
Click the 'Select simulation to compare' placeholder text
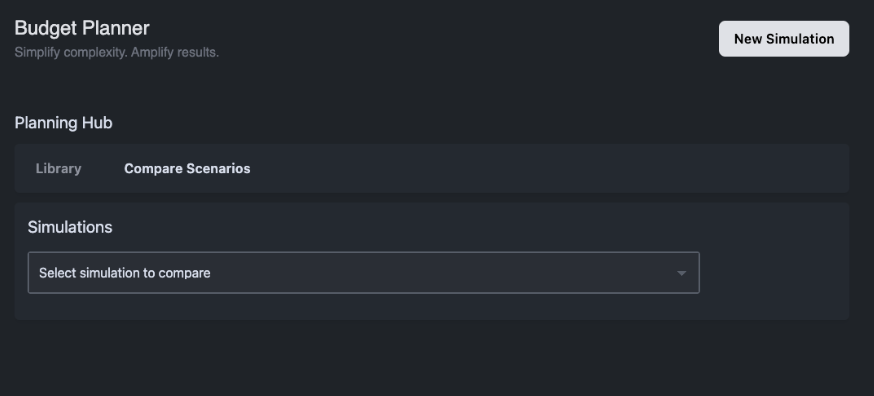click(x=124, y=273)
